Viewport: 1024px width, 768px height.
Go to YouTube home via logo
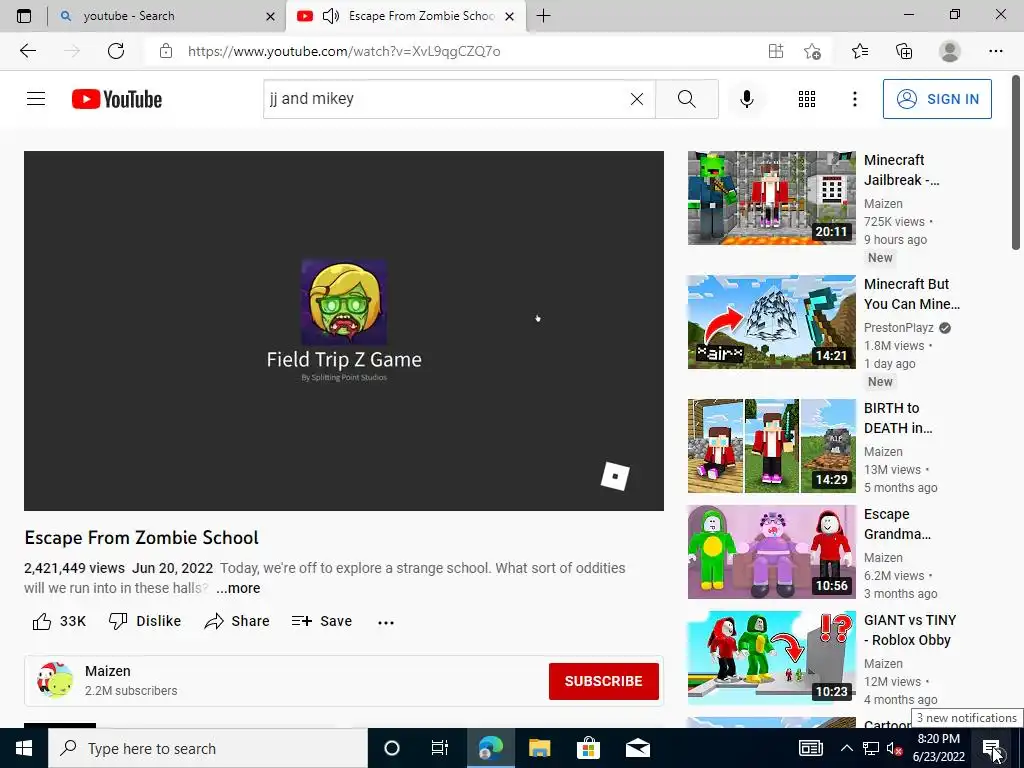[x=117, y=99]
